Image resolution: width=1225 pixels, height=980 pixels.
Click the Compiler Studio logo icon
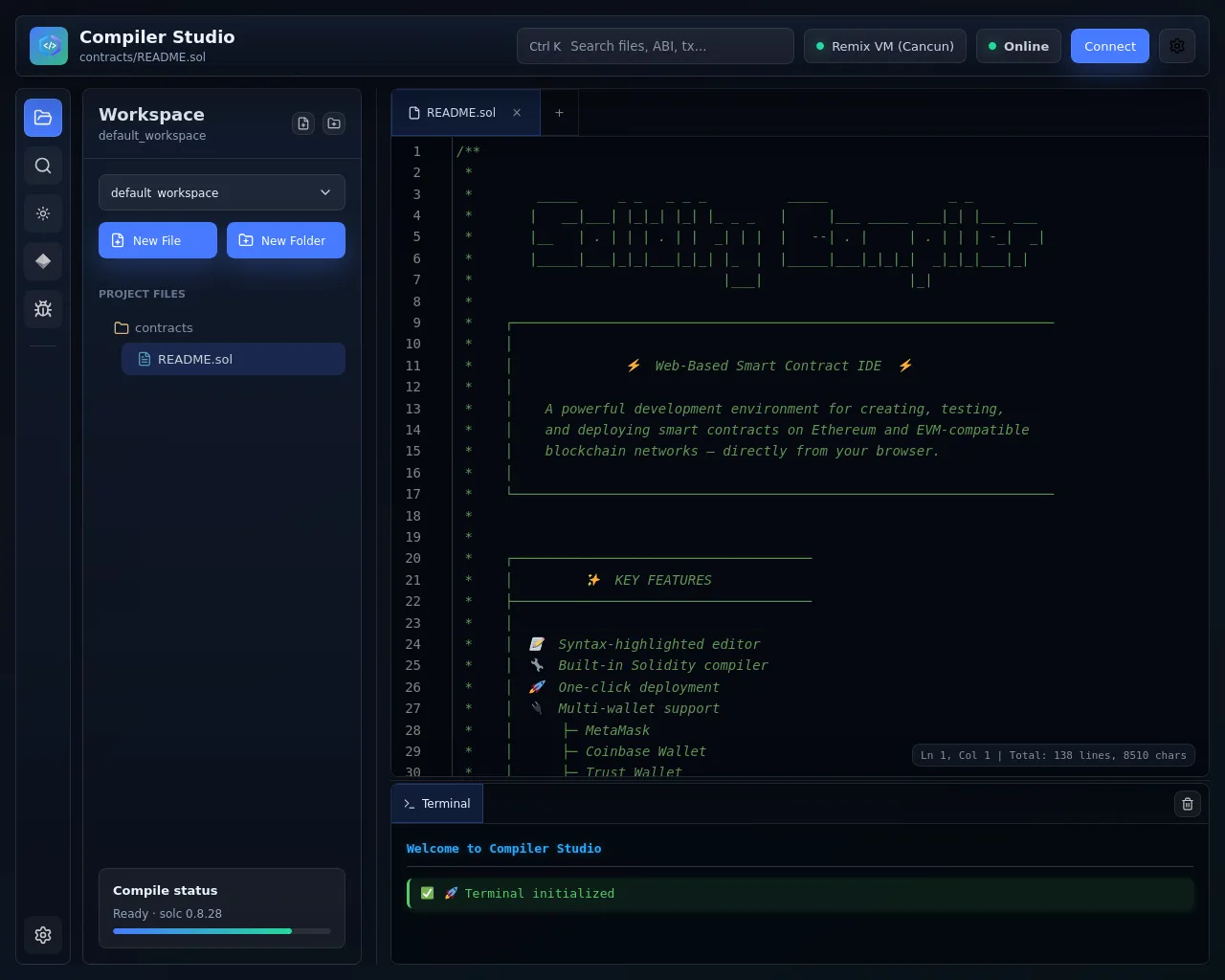pyautogui.click(x=49, y=46)
